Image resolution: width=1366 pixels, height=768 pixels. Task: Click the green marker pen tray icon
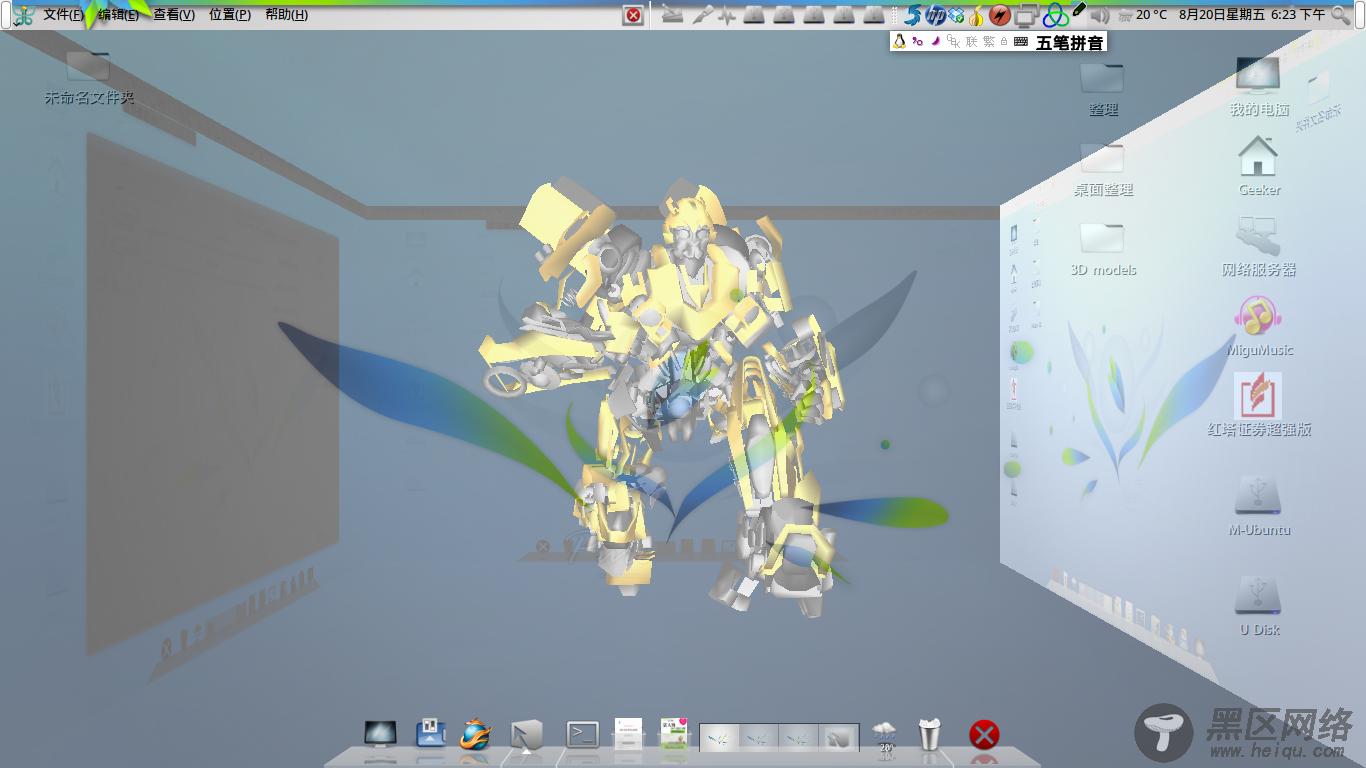point(1078,9)
